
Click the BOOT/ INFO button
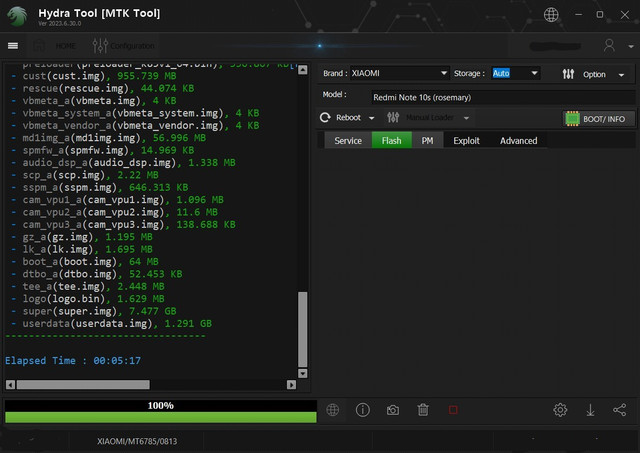pyautogui.click(x=599, y=119)
